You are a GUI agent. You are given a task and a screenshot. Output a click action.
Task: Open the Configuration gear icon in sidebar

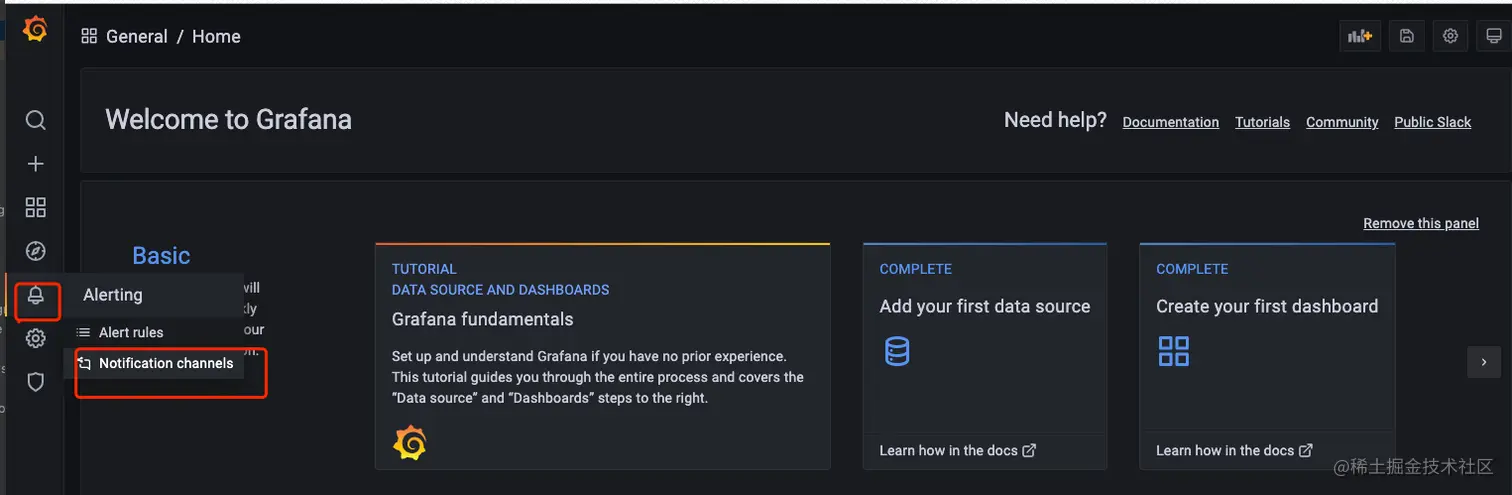tap(35, 338)
